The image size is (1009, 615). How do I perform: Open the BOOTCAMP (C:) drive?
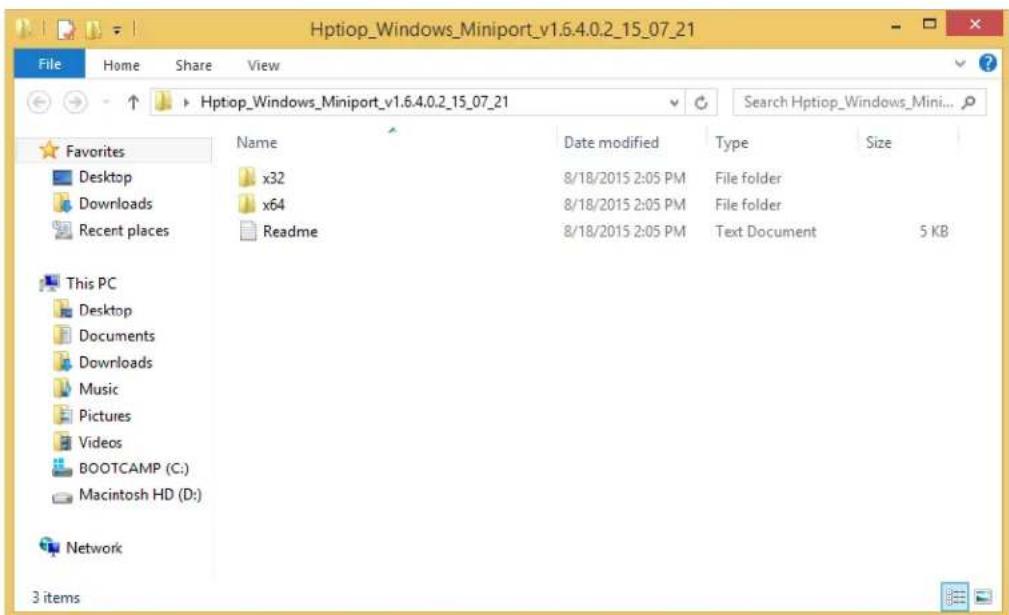(134, 468)
